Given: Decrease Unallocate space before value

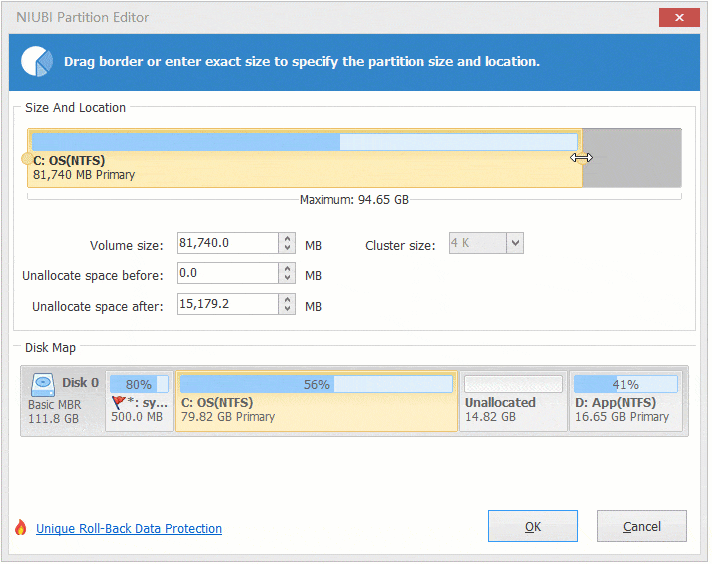Looking at the screenshot, I should (287, 278).
